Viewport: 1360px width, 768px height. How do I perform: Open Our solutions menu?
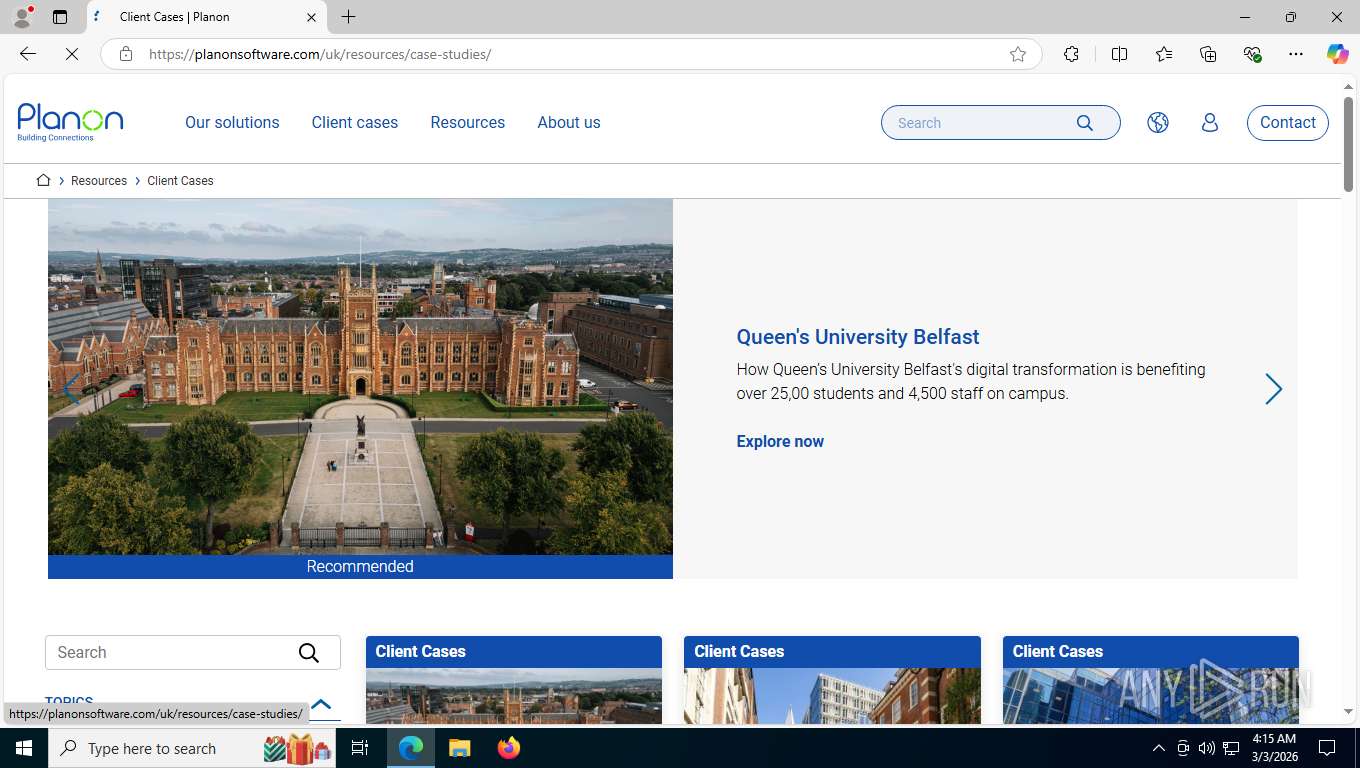tap(232, 123)
